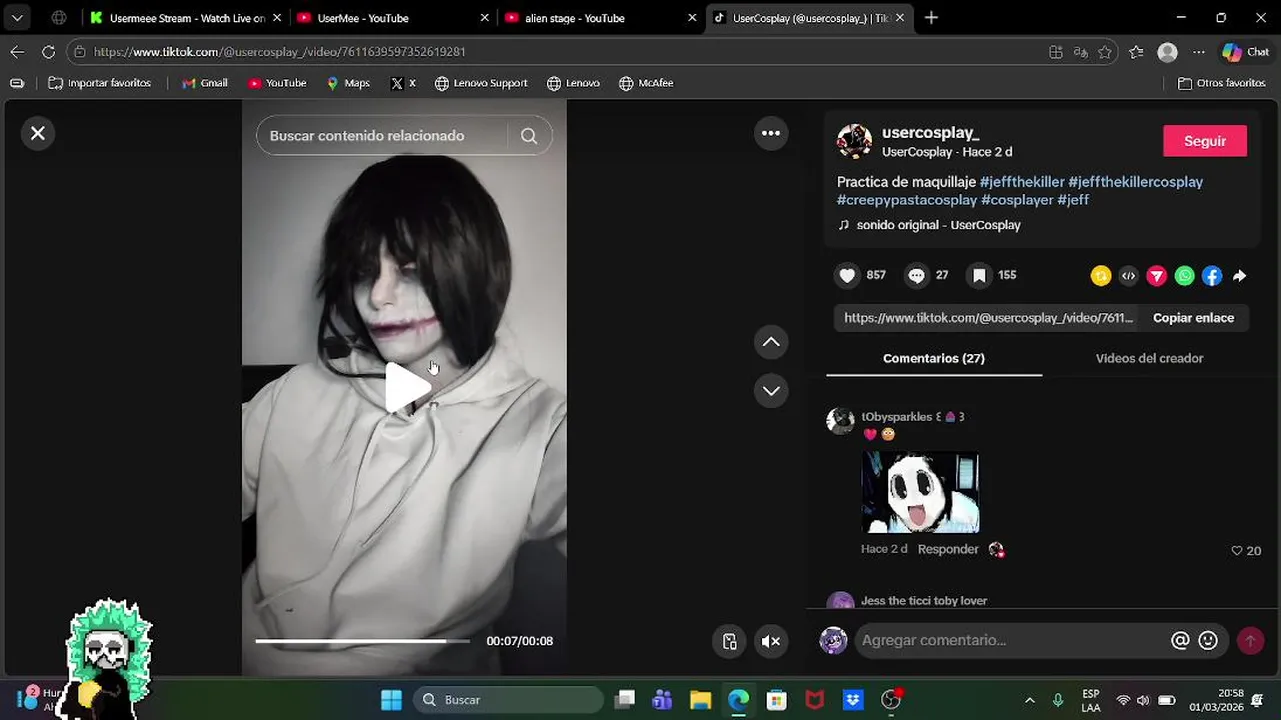Close the video viewer with the X
1281x720 pixels.
38,133
